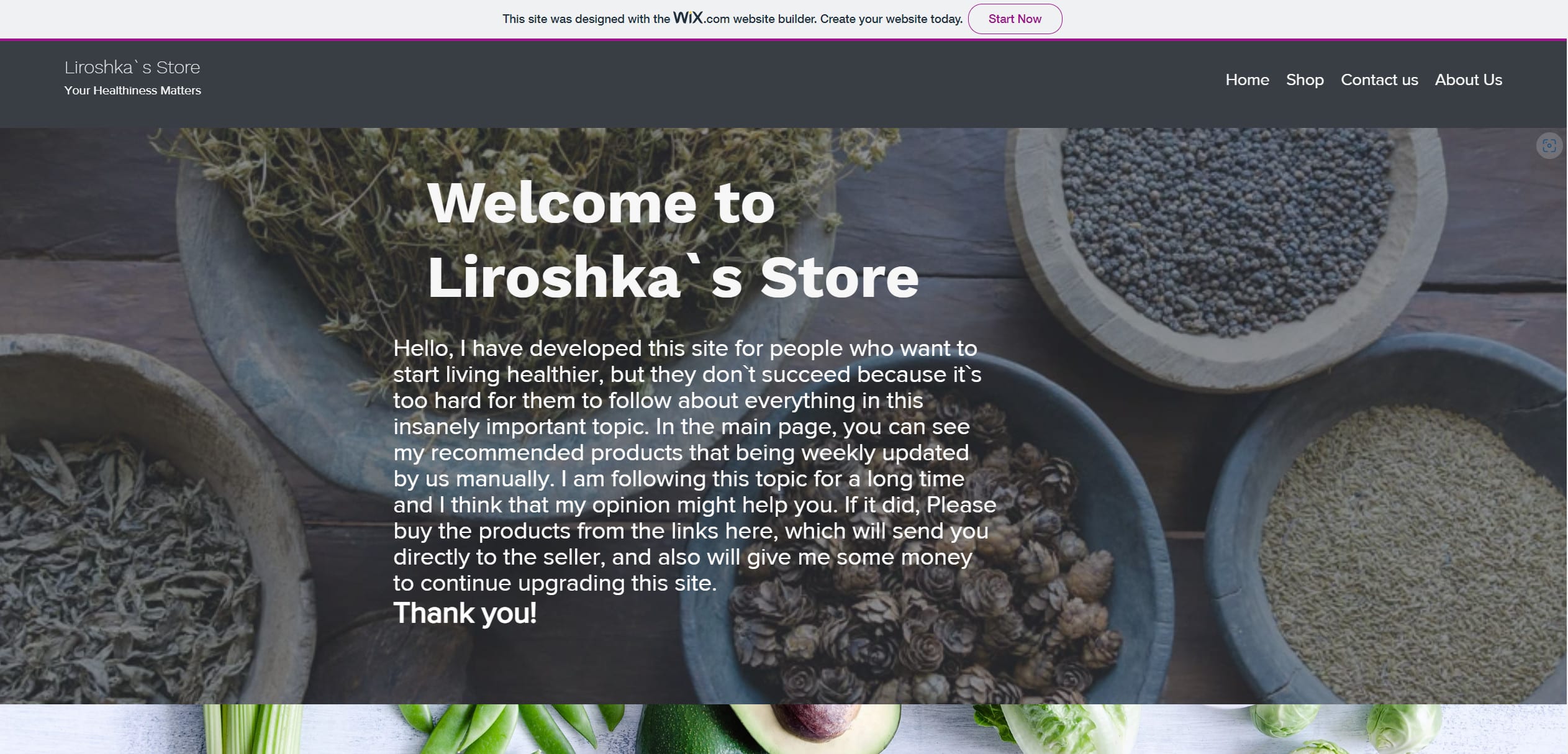The width and height of the screenshot is (1568, 754).
Task: Click the Liroshka`s Store site title
Action: click(132, 67)
